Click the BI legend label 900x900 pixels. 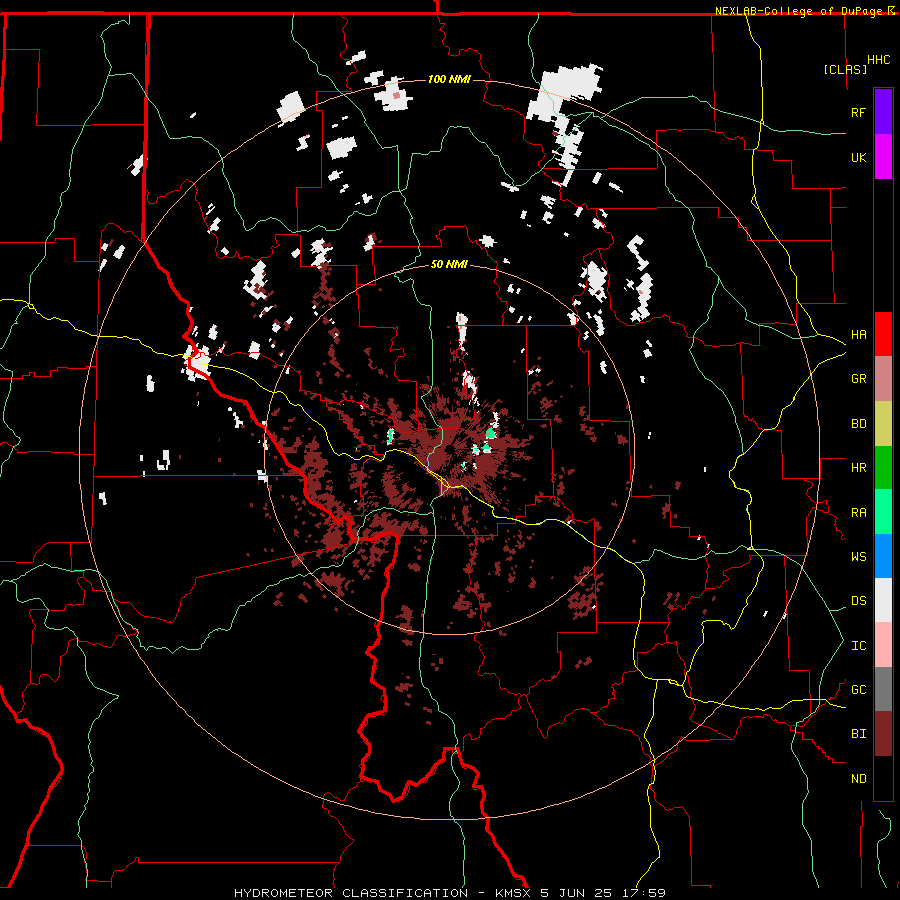[858, 734]
